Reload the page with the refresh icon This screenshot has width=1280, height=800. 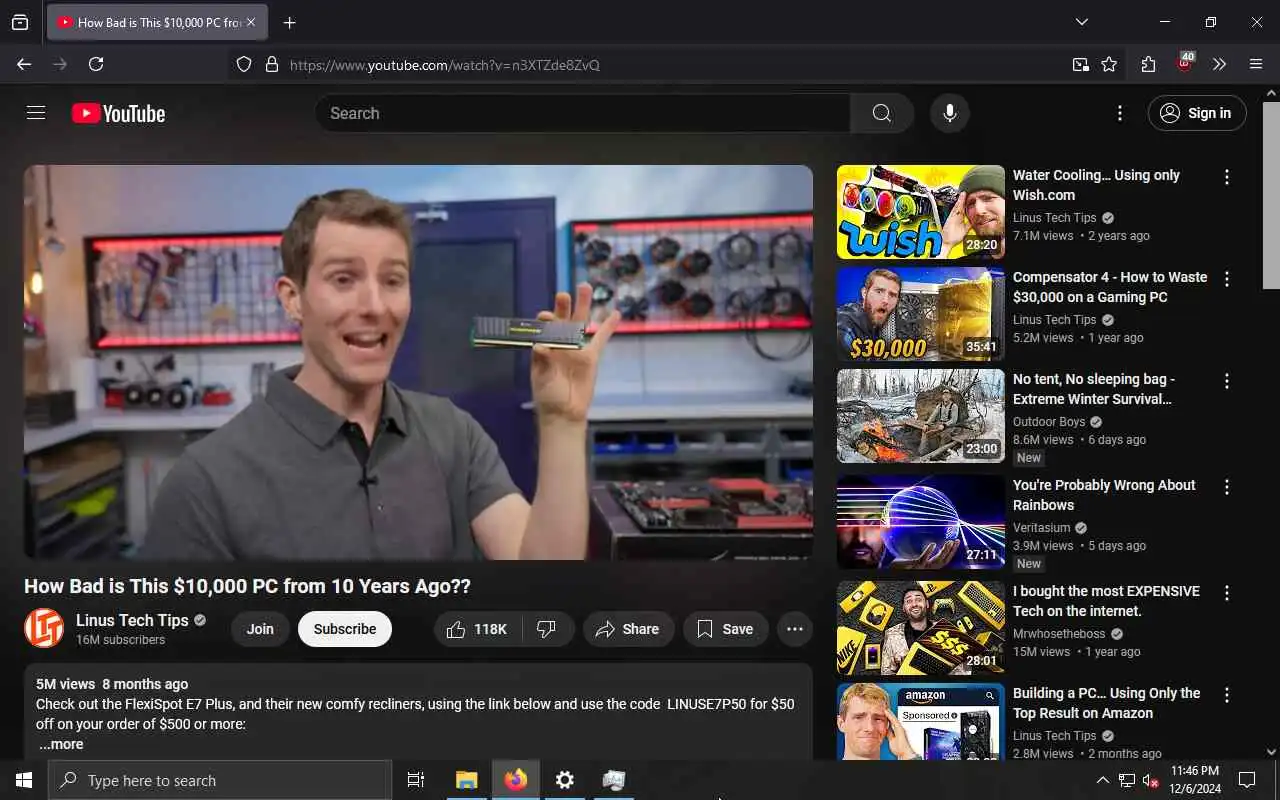coord(96,64)
